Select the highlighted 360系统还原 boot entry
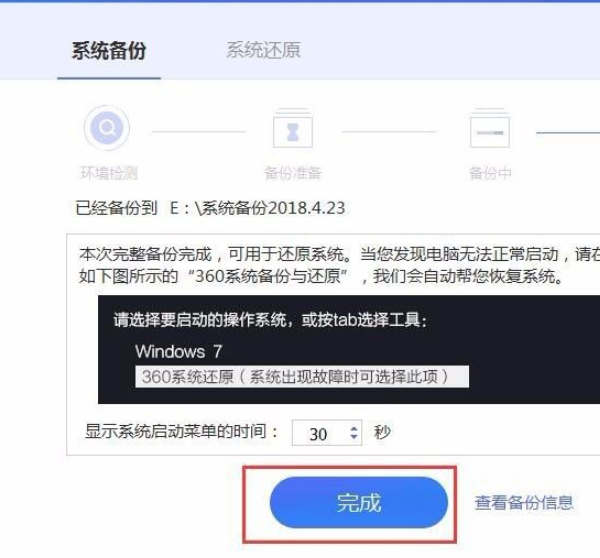The image size is (600, 558). 302,377
